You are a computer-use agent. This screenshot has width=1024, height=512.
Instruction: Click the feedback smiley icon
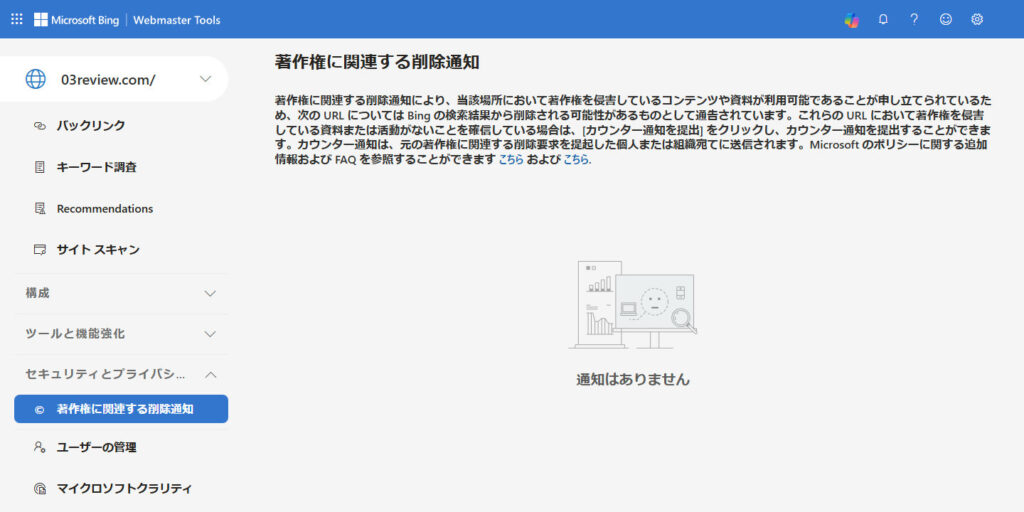point(946,20)
